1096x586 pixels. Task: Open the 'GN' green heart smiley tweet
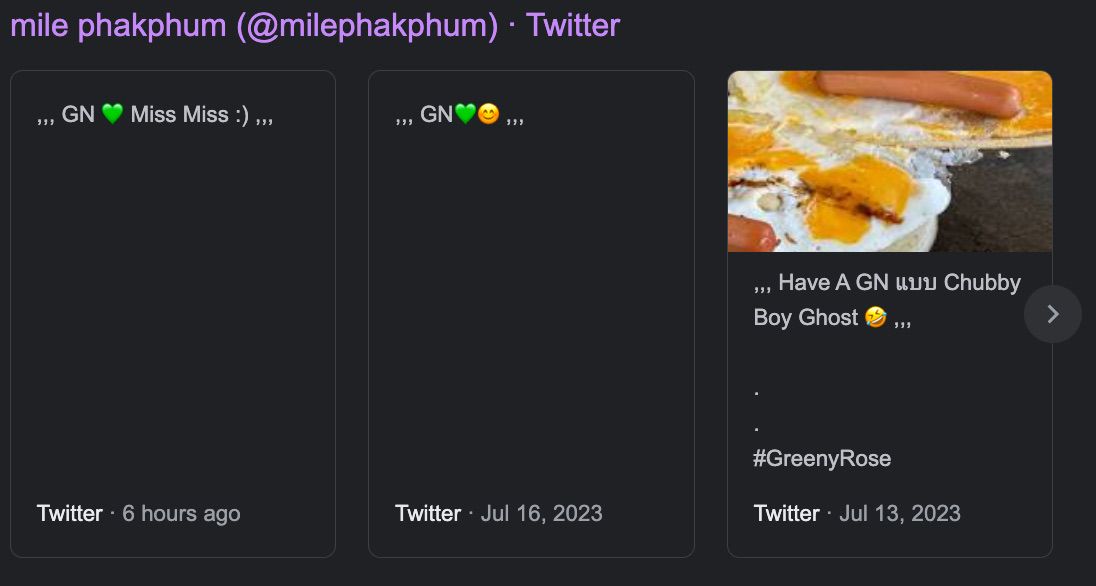point(459,115)
